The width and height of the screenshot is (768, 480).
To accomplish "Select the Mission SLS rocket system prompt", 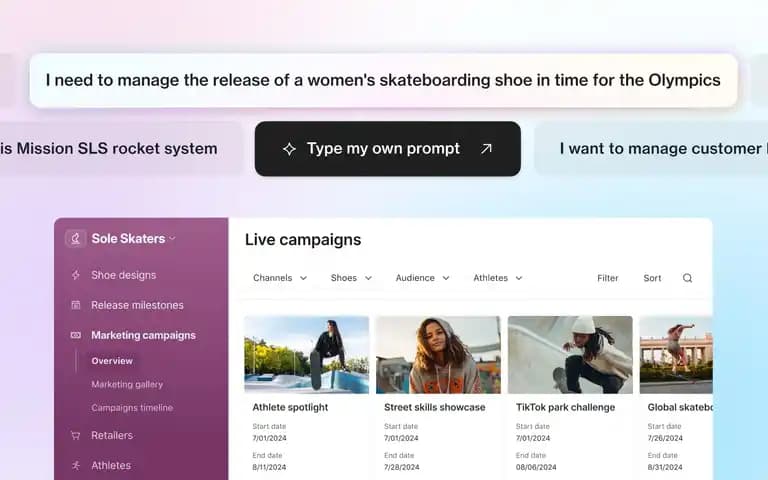I will point(121,148).
